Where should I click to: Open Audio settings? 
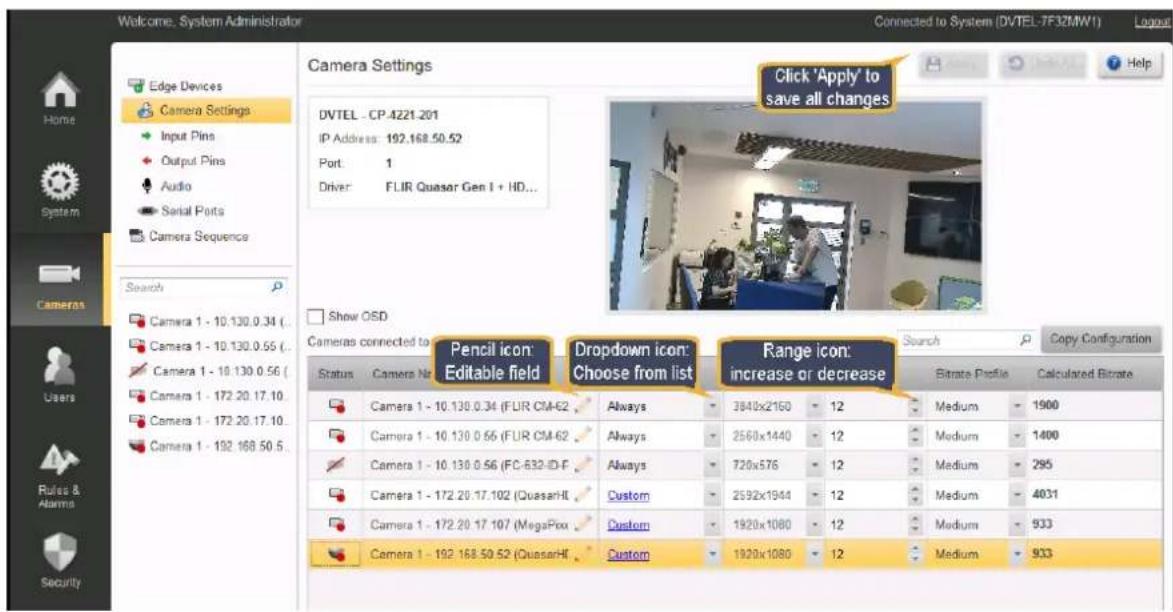tap(166, 186)
